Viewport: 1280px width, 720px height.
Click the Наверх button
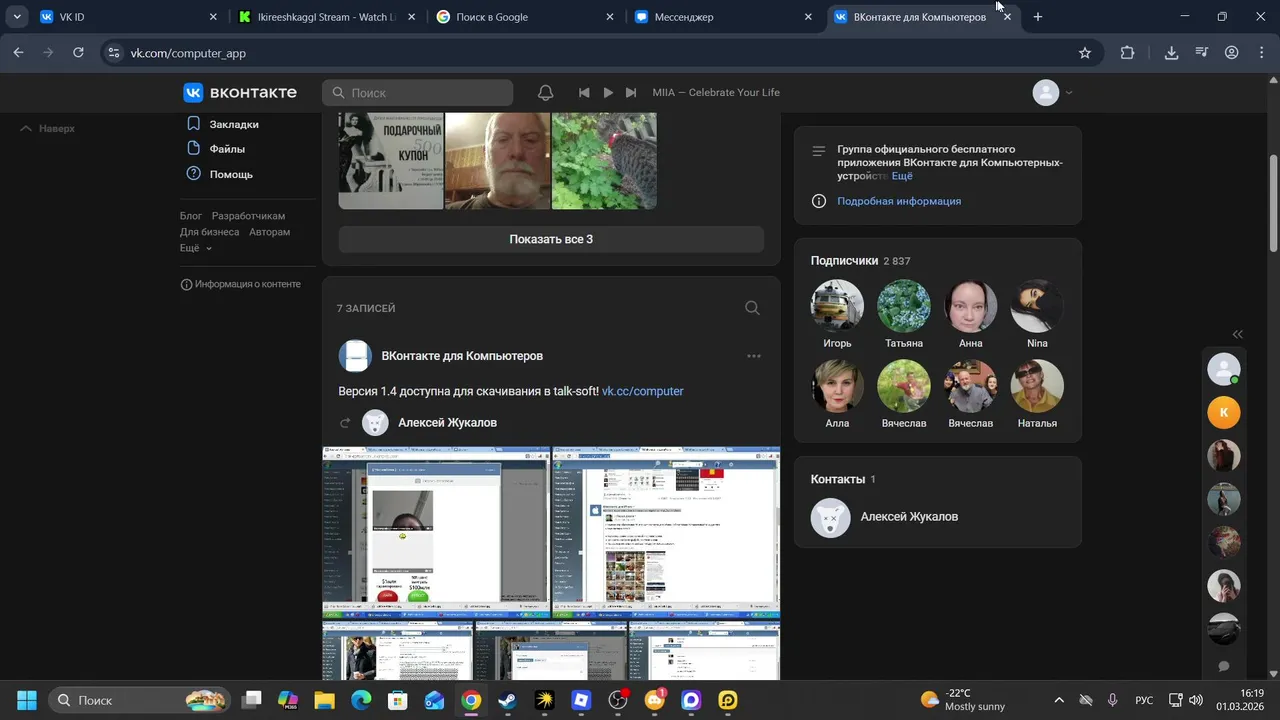coord(47,128)
